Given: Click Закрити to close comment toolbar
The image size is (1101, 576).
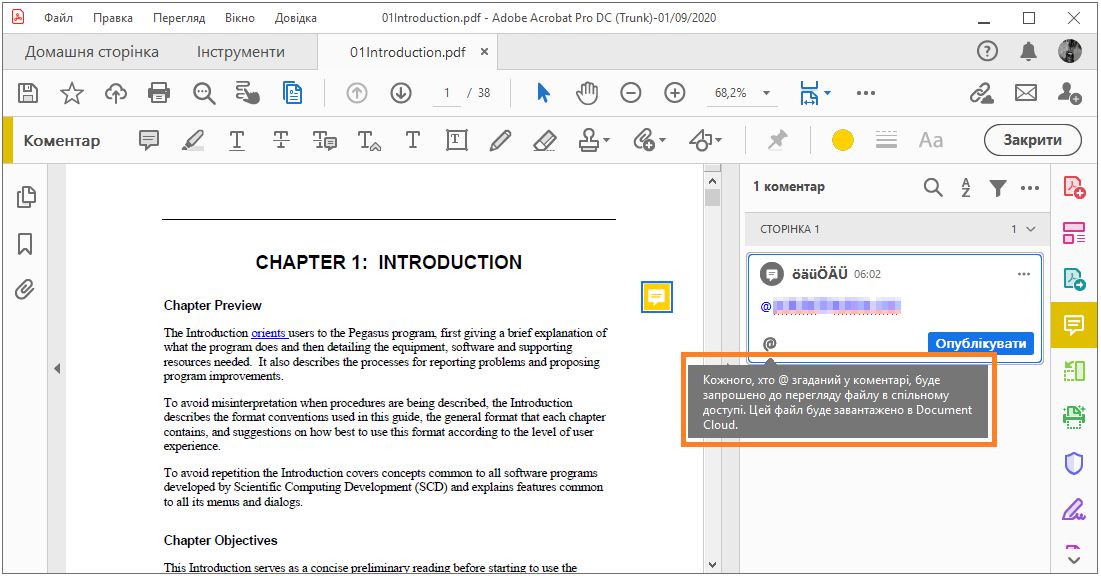Looking at the screenshot, I should pyautogui.click(x=1032, y=140).
